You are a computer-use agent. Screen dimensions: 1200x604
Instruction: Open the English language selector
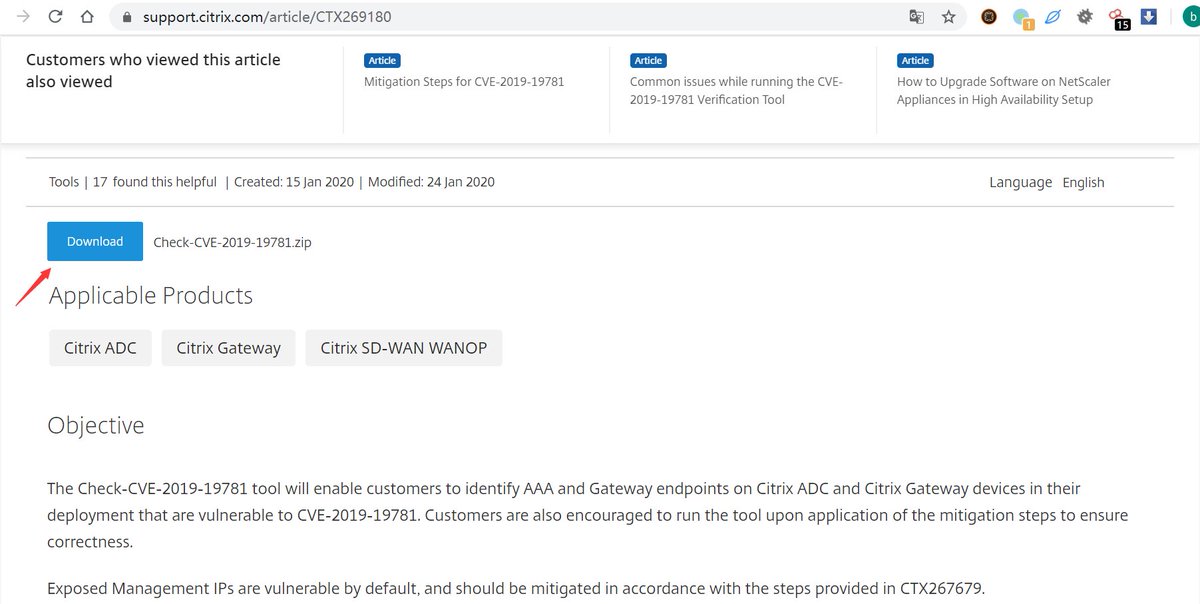coord(1083,182)
